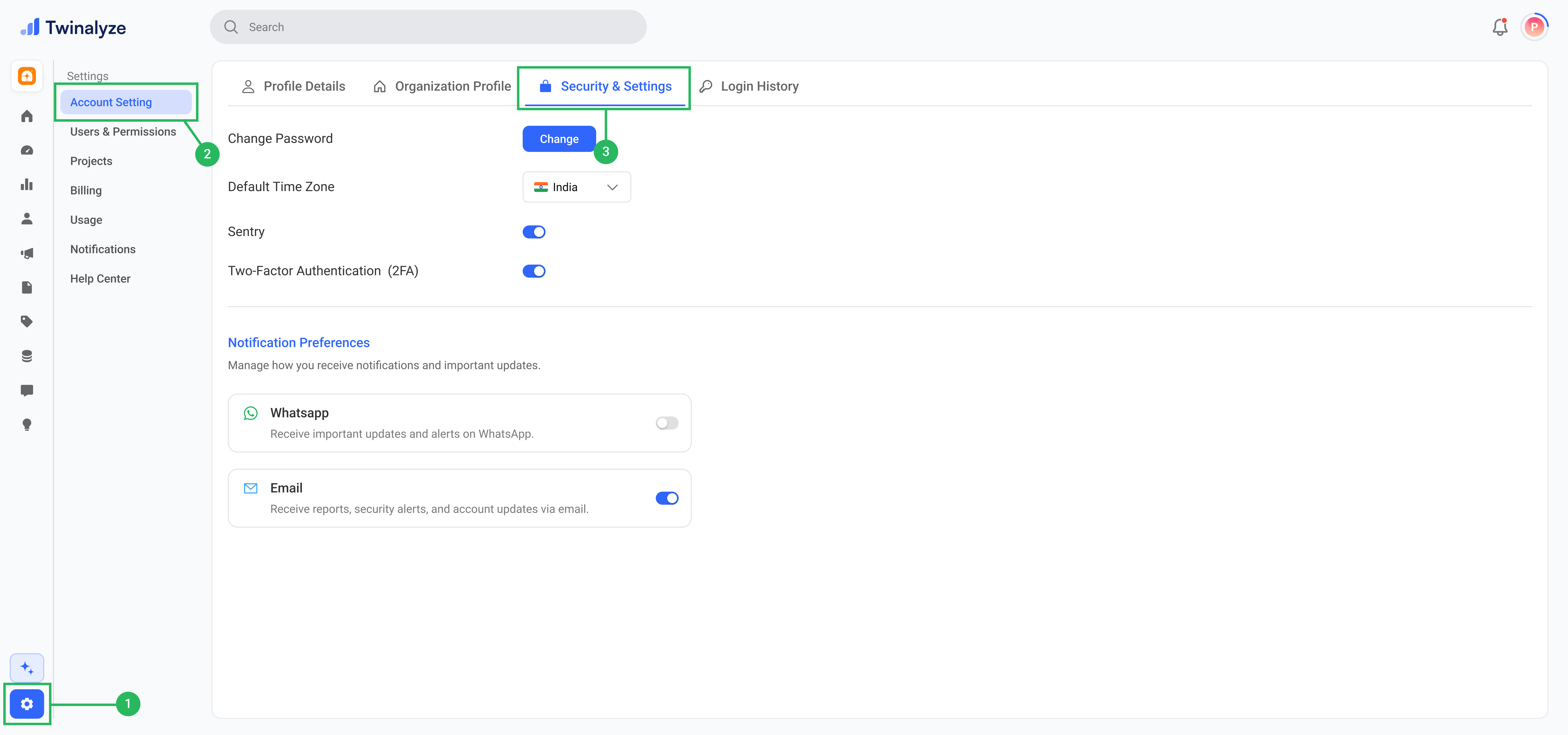Open the dashboard gauge sidebar icon
The image size is (1568, 735).
click(x=27, y=150)
